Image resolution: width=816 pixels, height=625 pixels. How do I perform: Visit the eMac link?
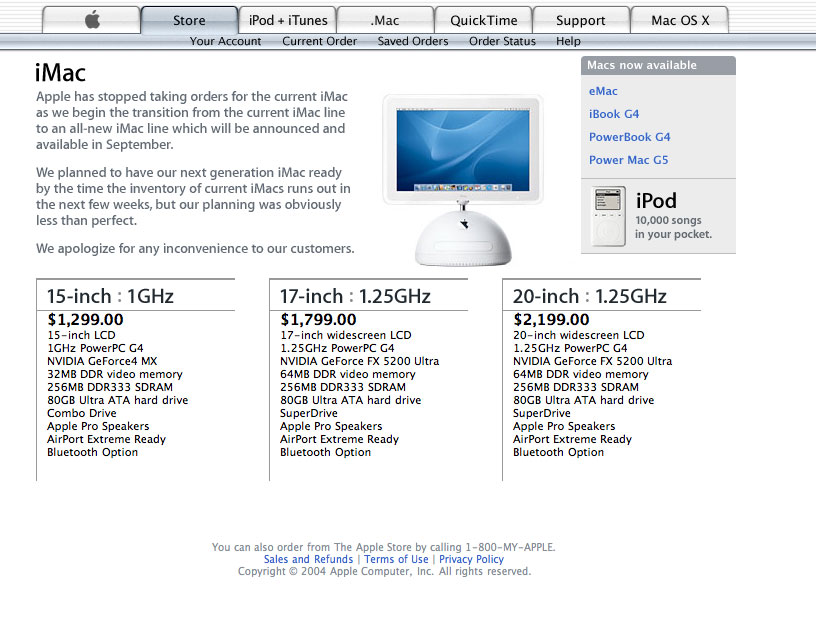(x=603, y=91)
